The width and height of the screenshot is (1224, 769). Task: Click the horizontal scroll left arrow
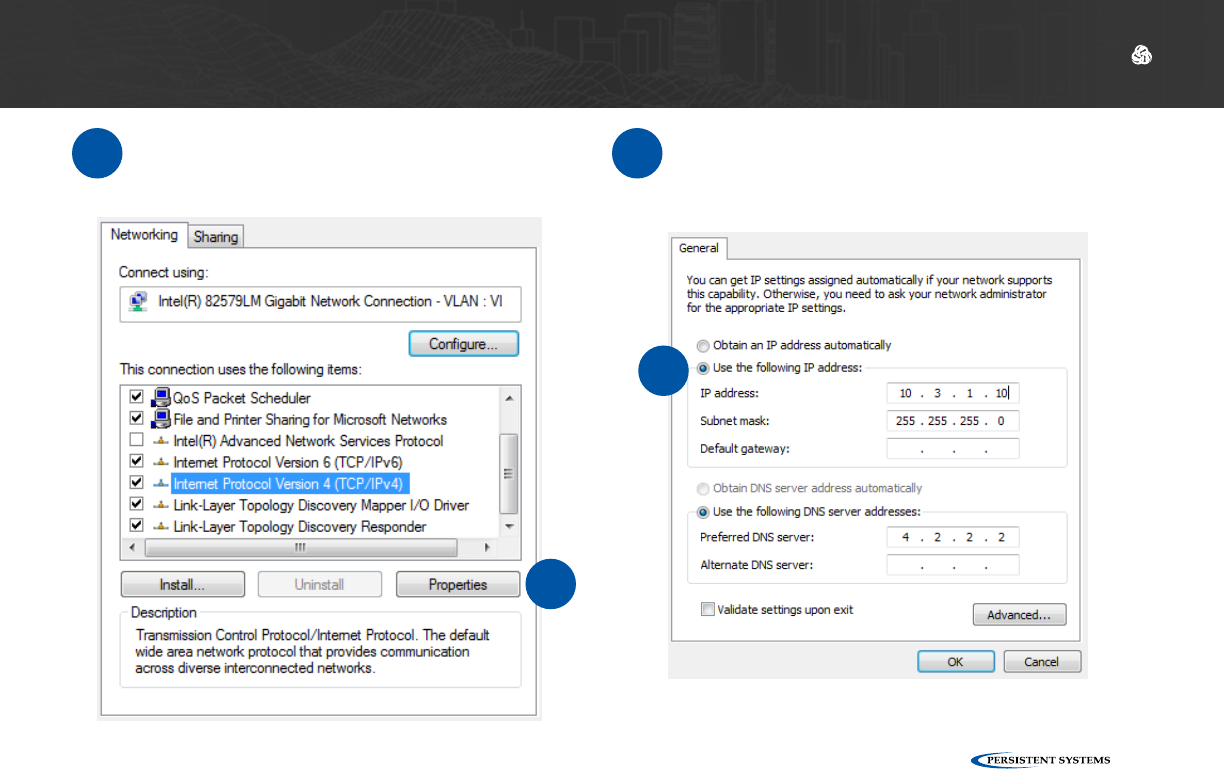tap(131, 548)
